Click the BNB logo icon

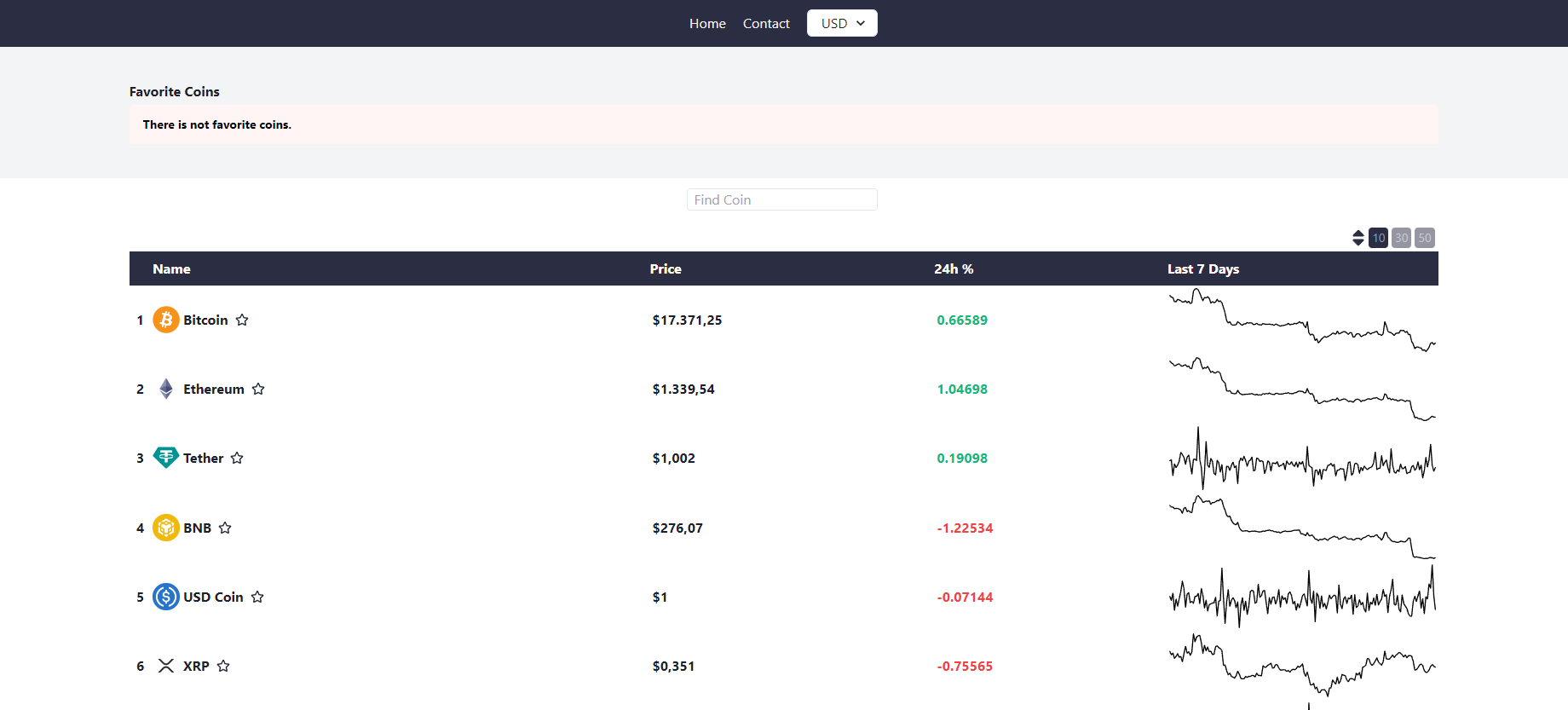pos(166,528)
